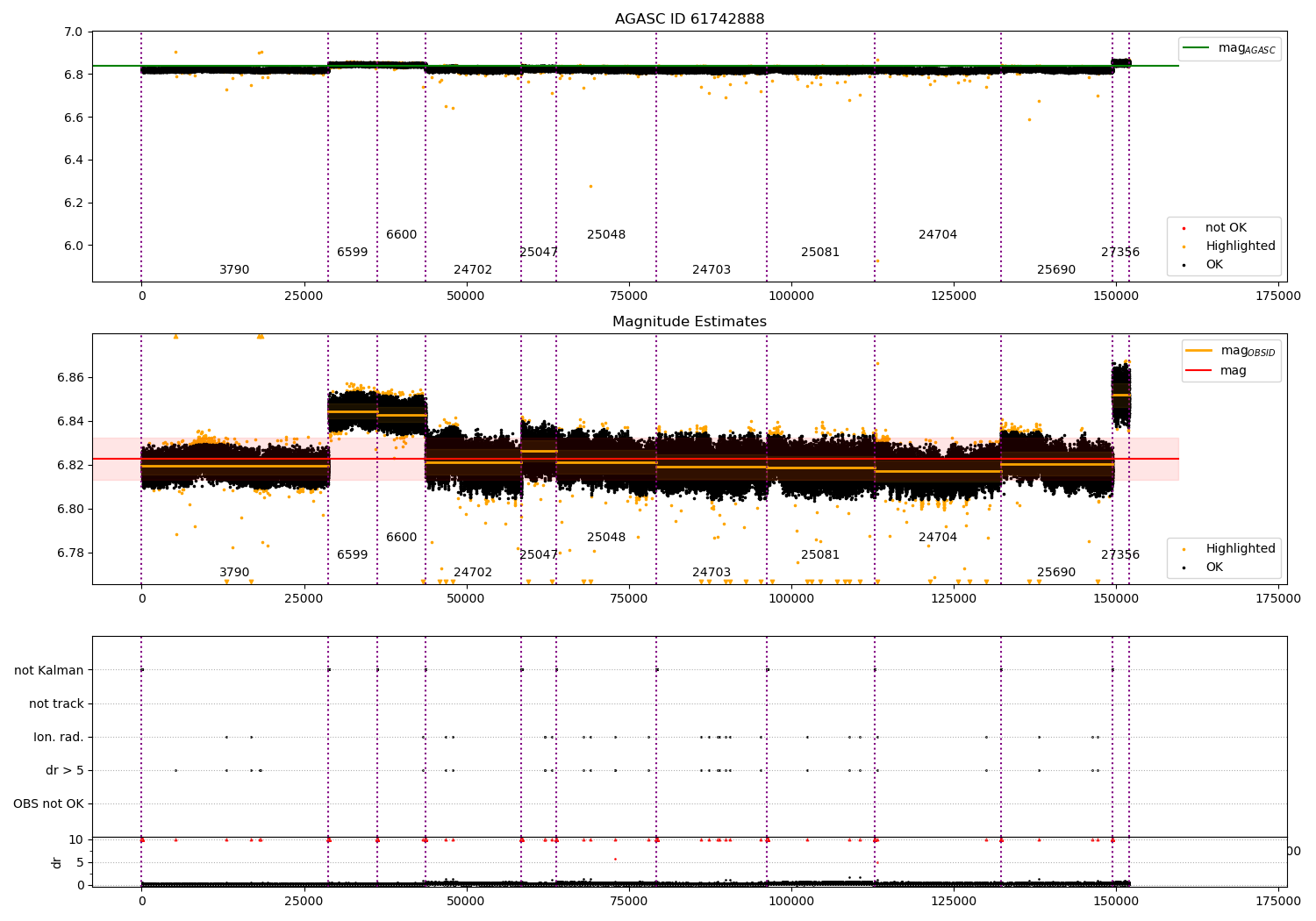This screenshot has height=921, width=1316.
Task: Click OBSID 24702 label in Magnitude Estimates plot
Action: [473, 573]
